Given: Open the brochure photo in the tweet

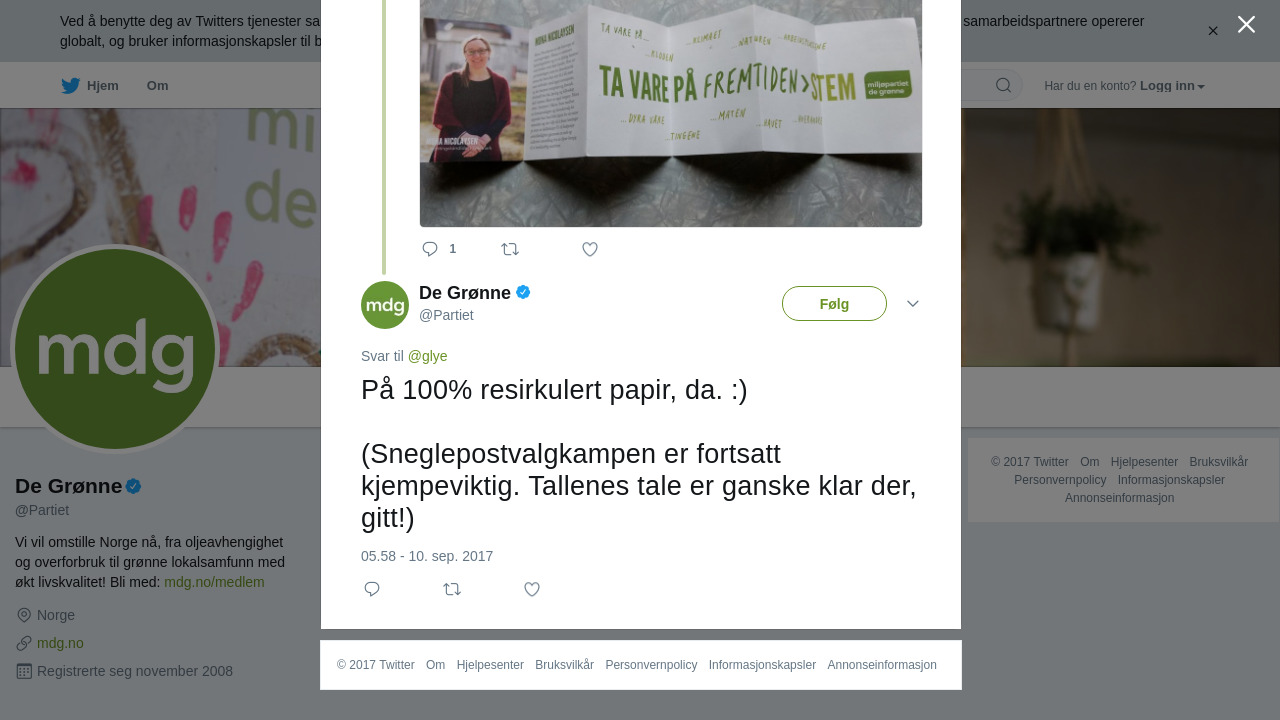Looking at the screenshot, I should pos(671,113).
